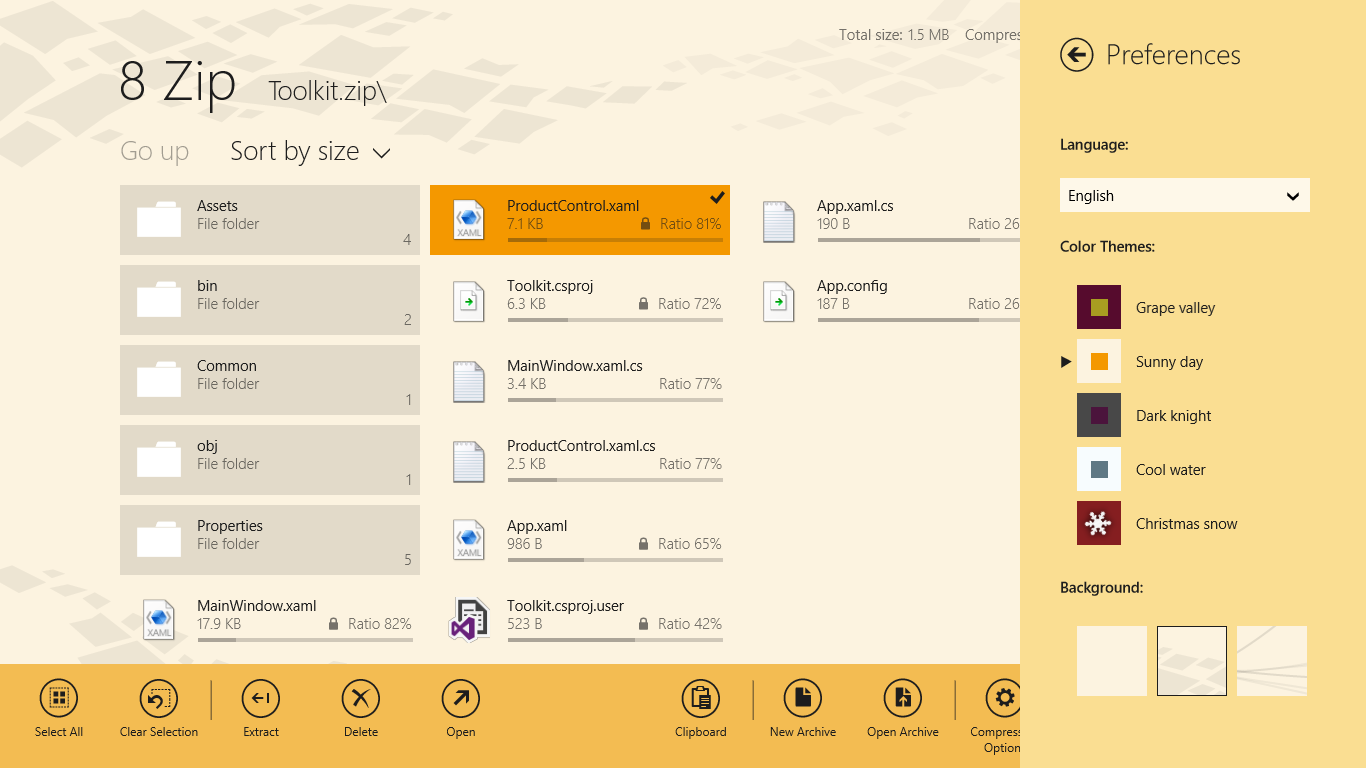Click the Ratio 65% text

tap(690, 544)
